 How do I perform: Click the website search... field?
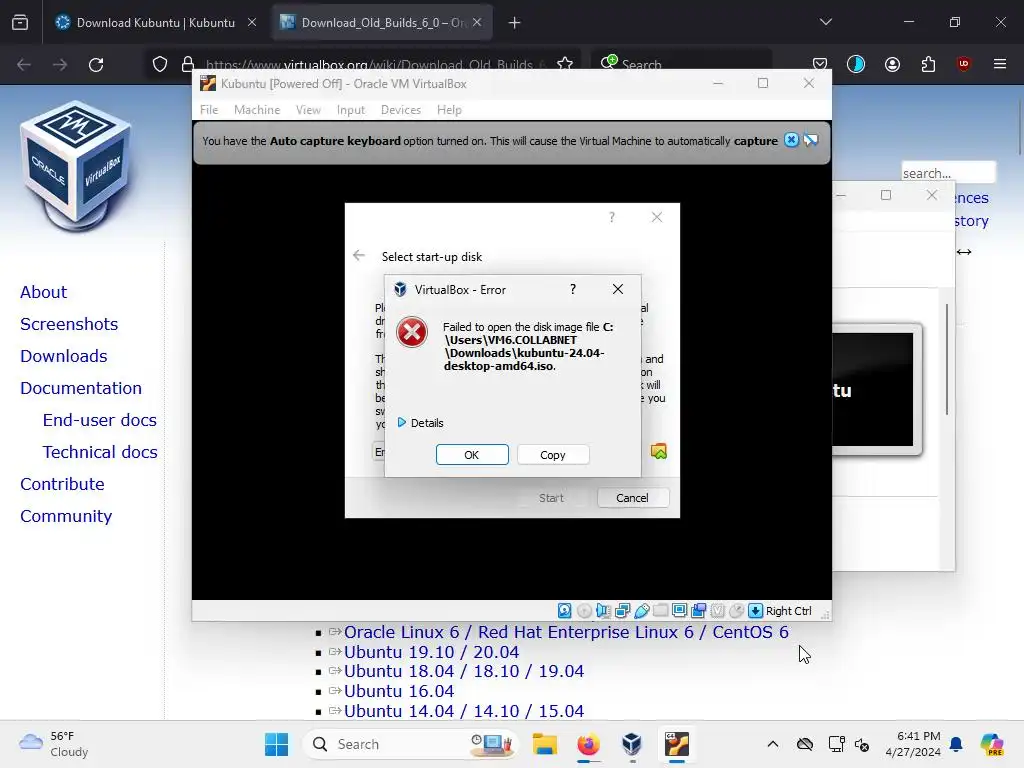coord(948,173)
